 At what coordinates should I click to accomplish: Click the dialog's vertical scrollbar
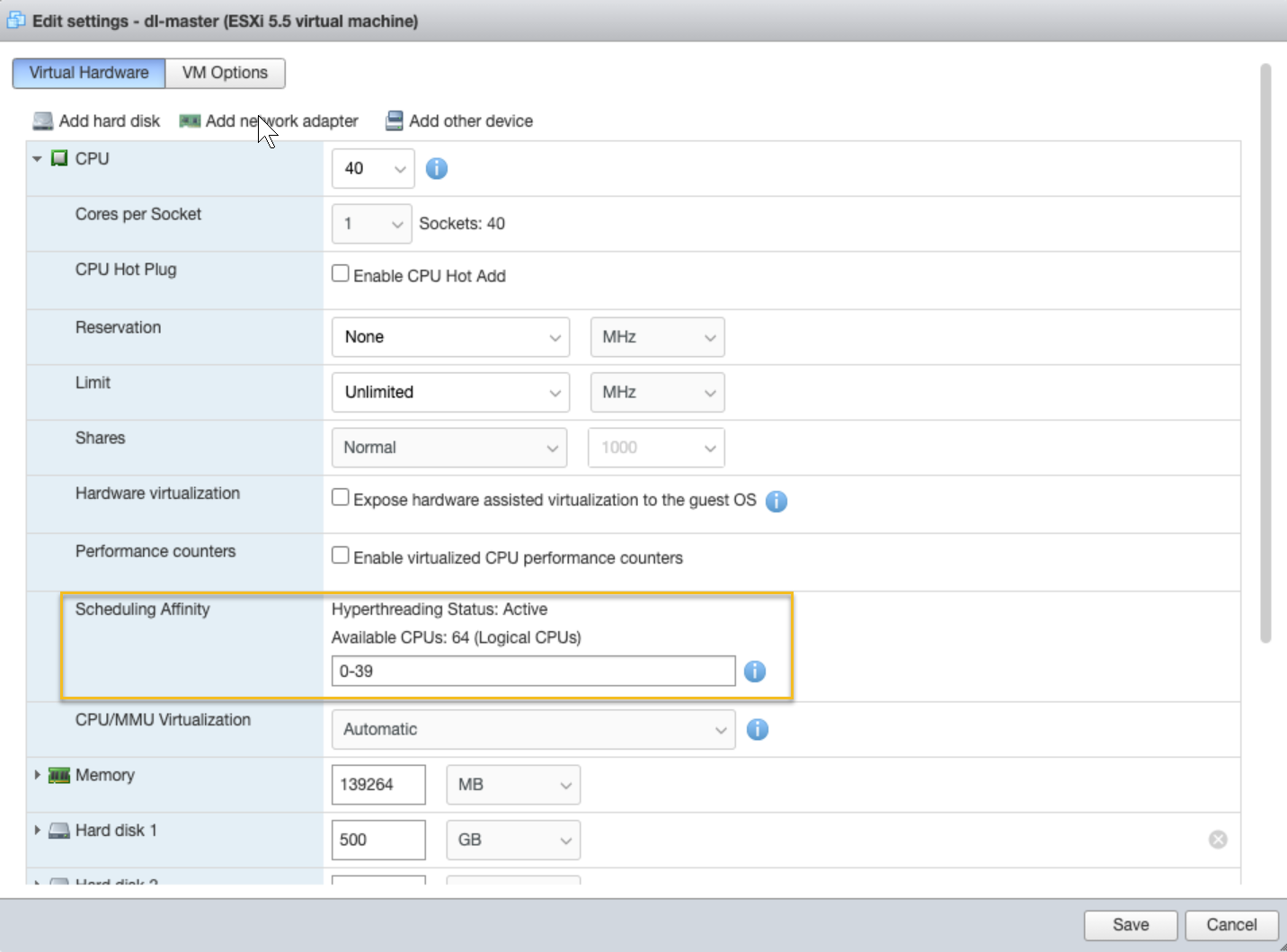coord(1265,352)
